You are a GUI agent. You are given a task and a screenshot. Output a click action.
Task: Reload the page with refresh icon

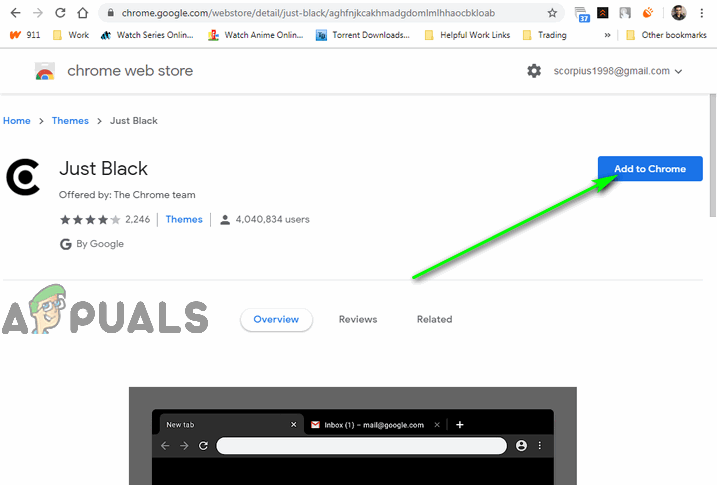click(60, 13)
